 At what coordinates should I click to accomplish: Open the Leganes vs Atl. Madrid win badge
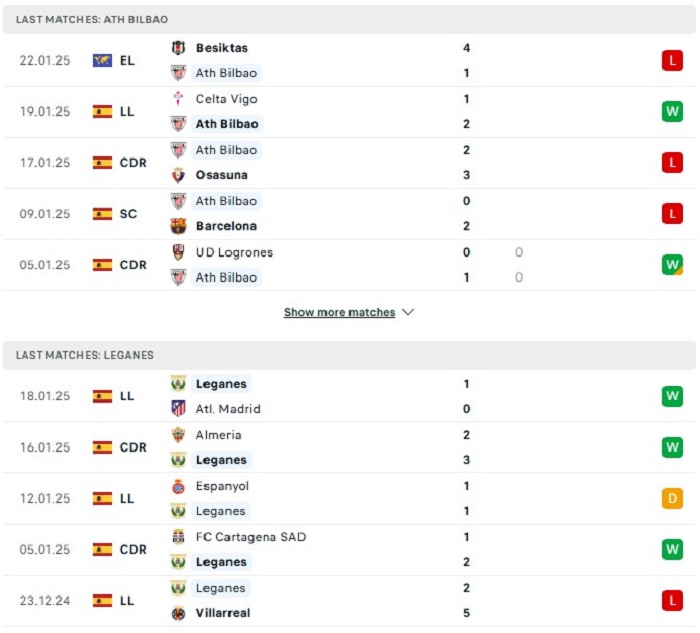672,396
